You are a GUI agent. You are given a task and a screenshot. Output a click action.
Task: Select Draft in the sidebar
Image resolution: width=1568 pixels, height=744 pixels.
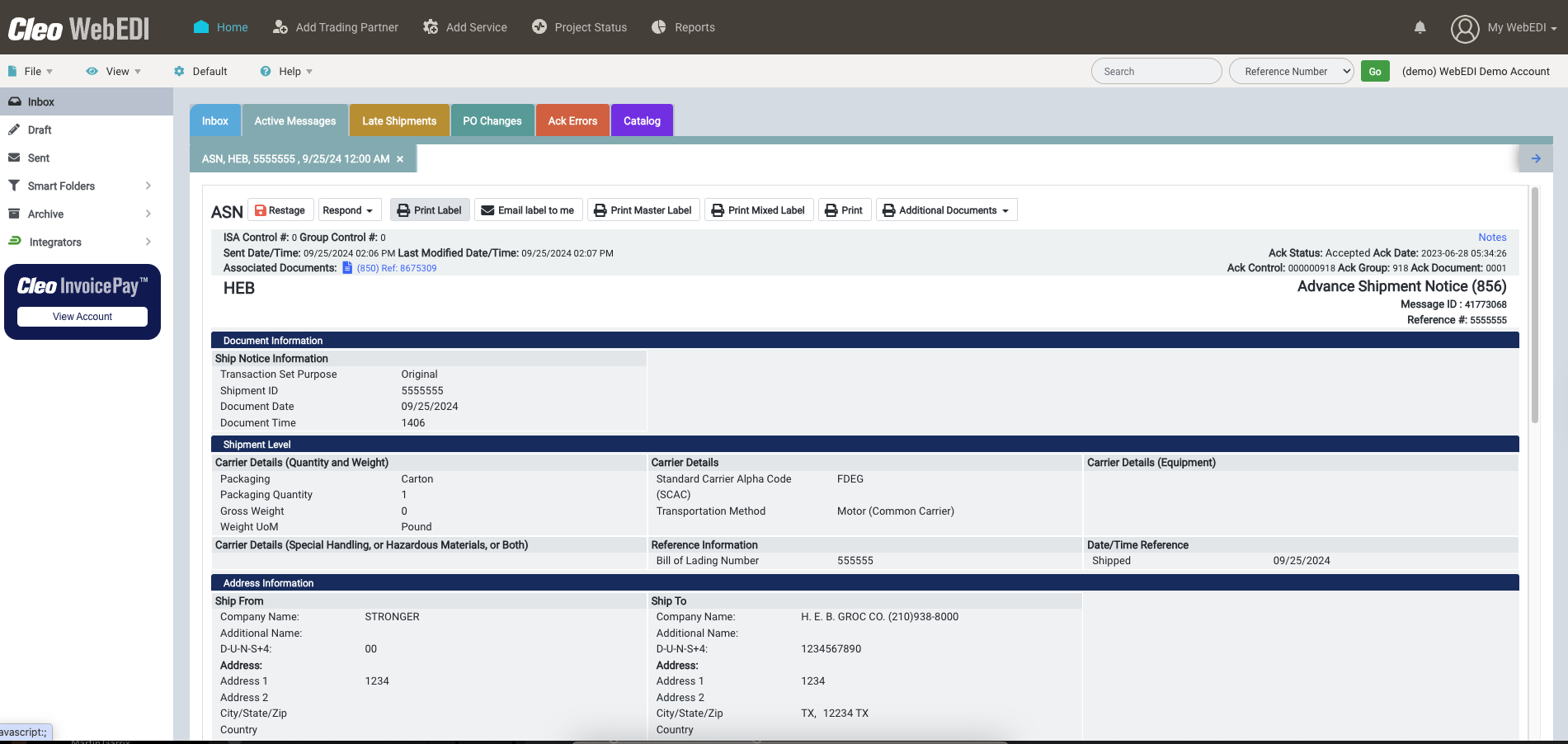point(87,129)
